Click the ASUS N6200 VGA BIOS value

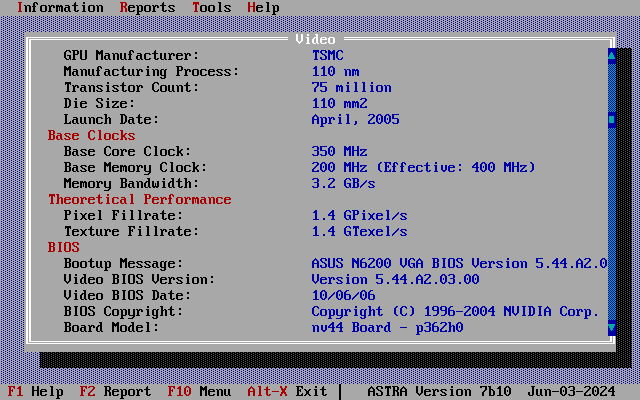459,263
